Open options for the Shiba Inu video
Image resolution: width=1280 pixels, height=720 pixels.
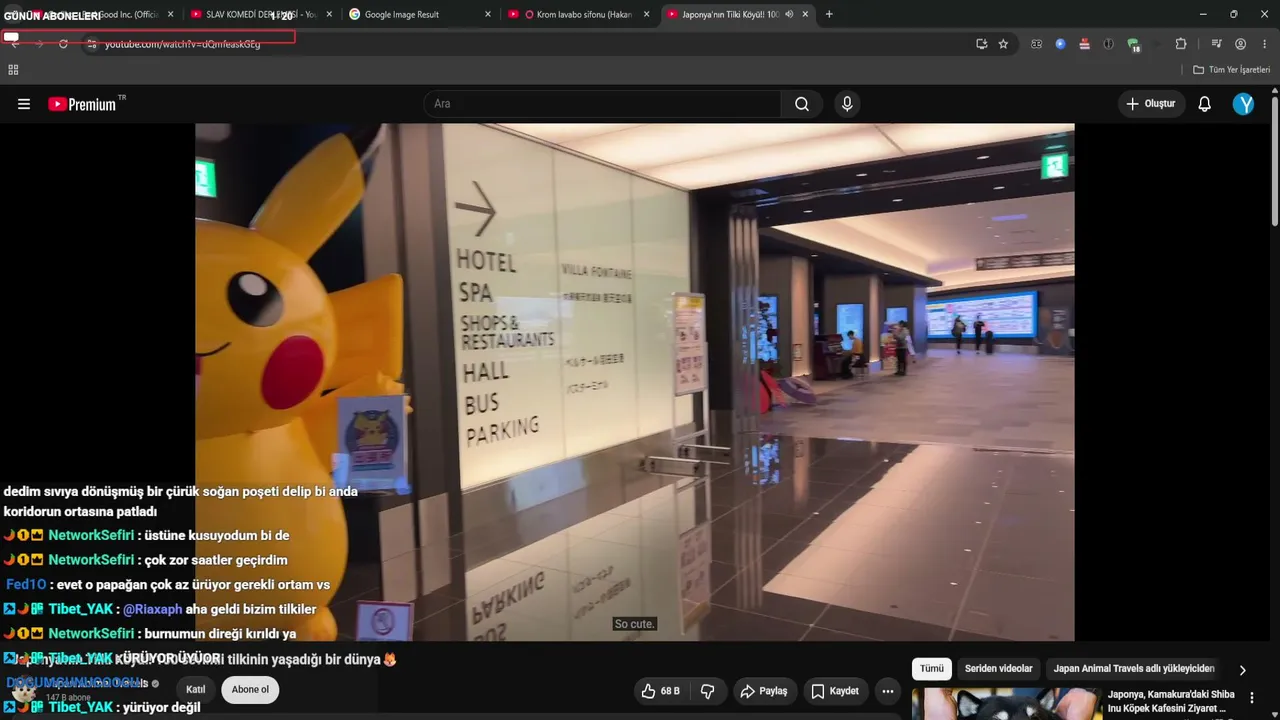(1251, 698)
